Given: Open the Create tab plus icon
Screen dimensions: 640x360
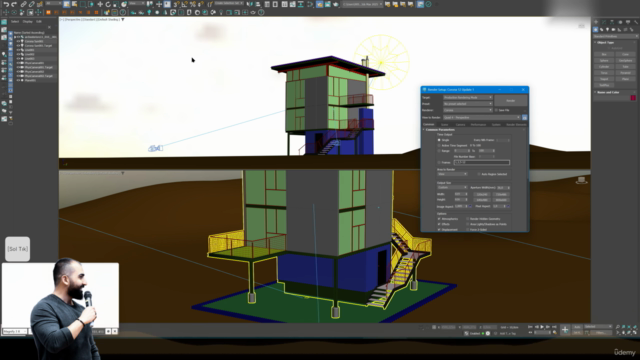Looking at the screenshot, I should click(596, 22).
